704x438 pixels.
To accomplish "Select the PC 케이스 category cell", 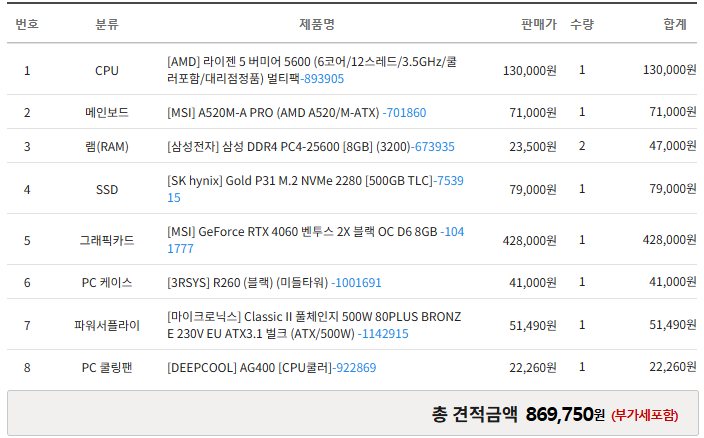I will 107,283.
